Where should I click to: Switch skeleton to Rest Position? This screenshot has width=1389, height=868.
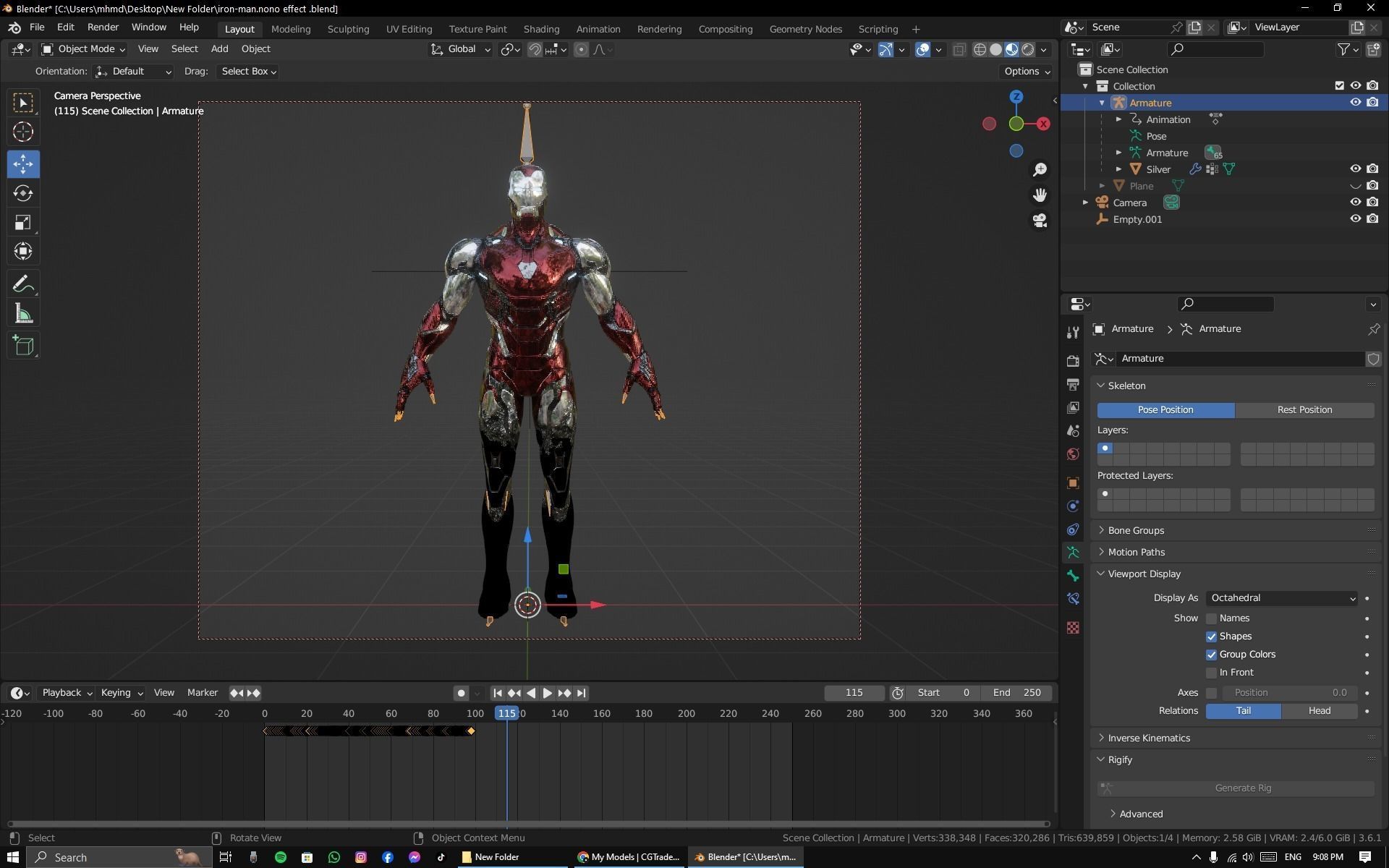point(1304,410)
